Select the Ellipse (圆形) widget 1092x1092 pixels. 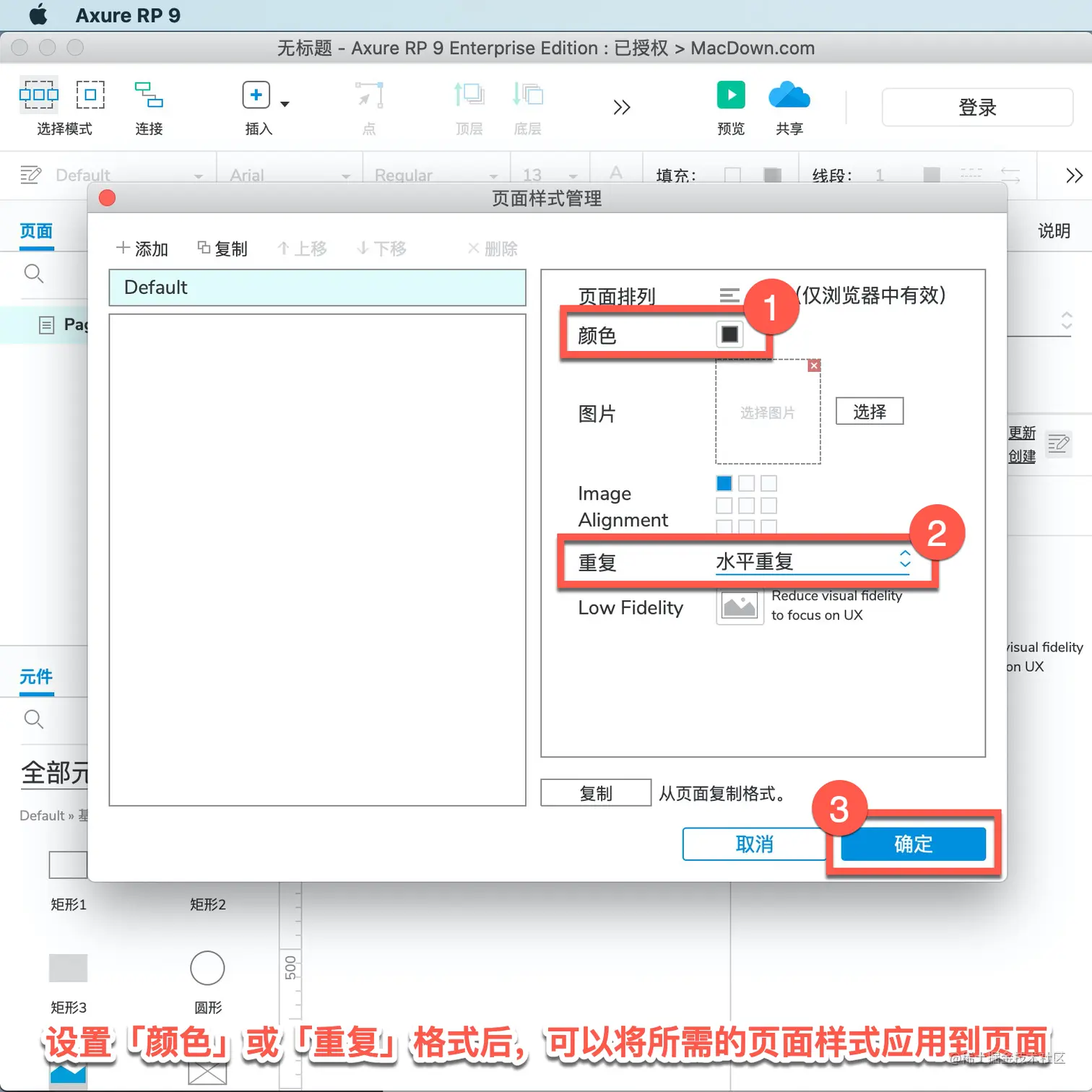[207, 968]
